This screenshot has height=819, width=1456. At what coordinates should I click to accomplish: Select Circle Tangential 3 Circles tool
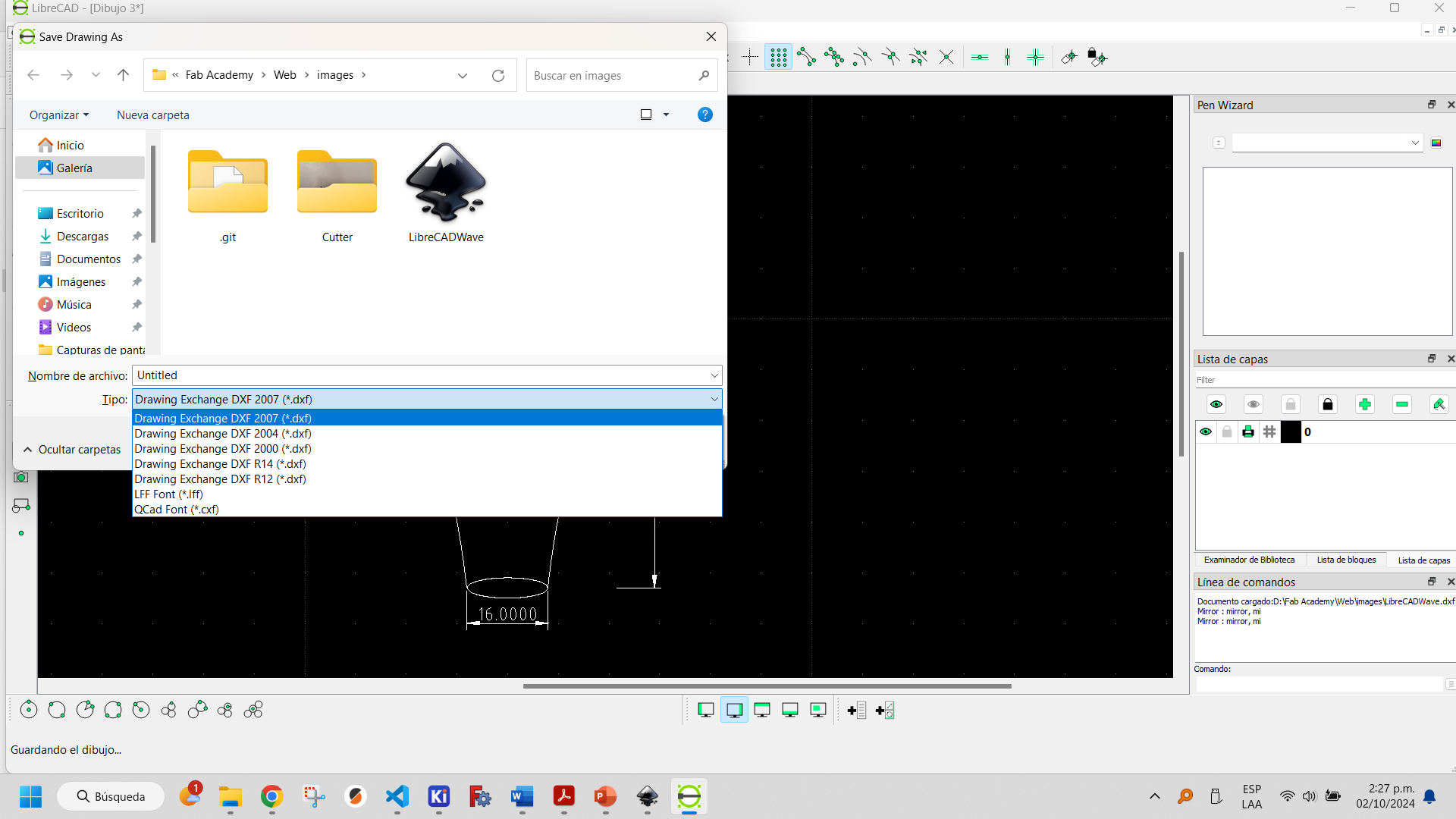coord(253,710)
